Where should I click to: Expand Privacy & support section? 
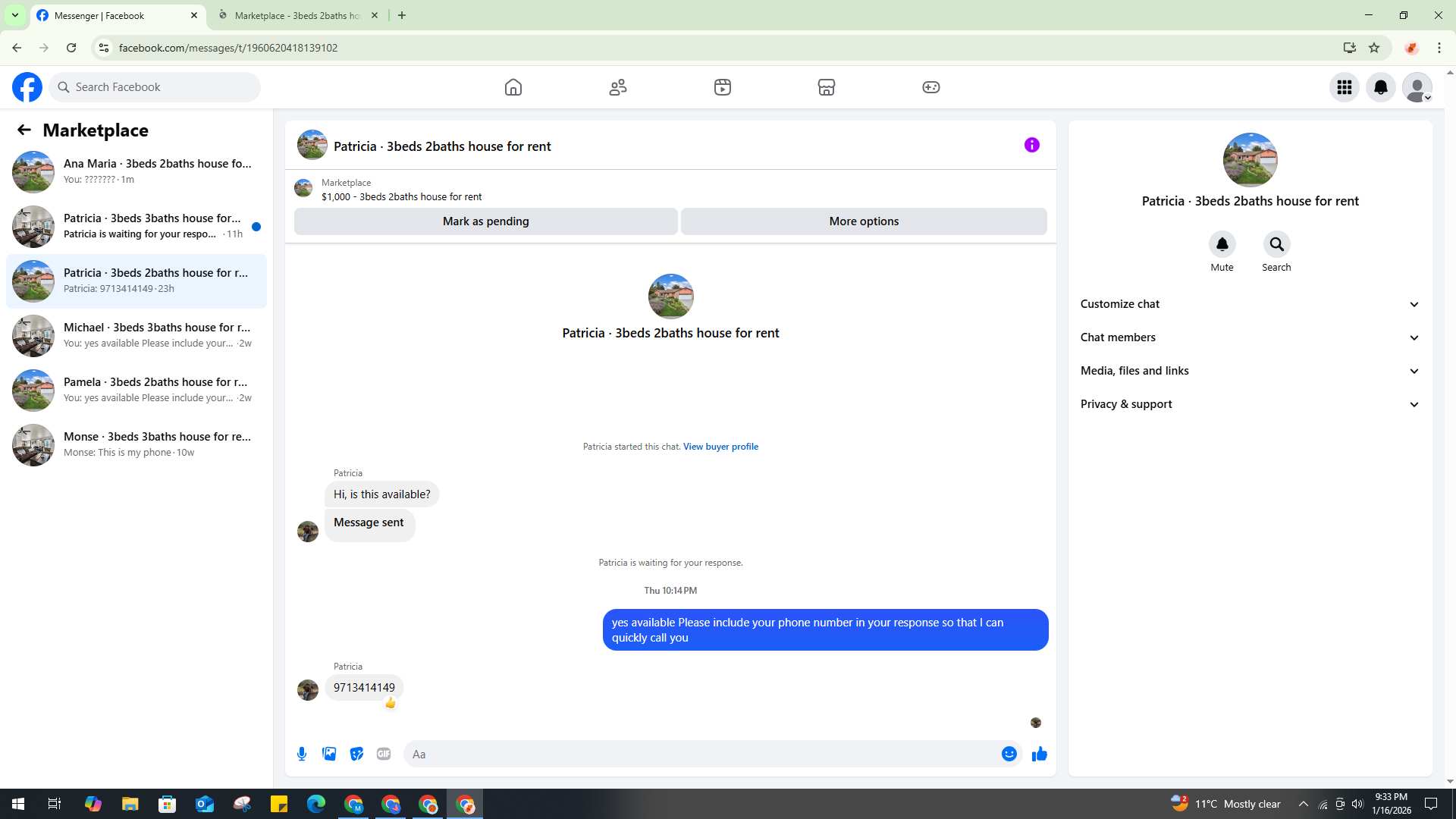point(1249,404)
